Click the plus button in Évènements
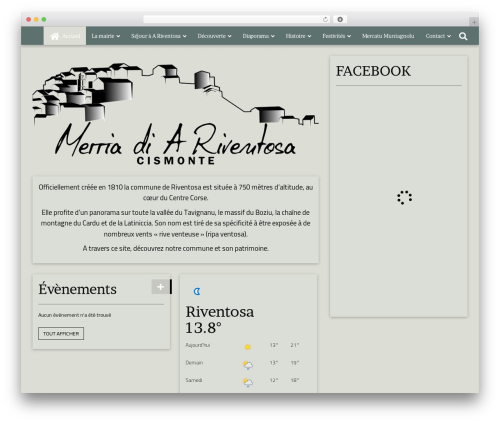 160,287
